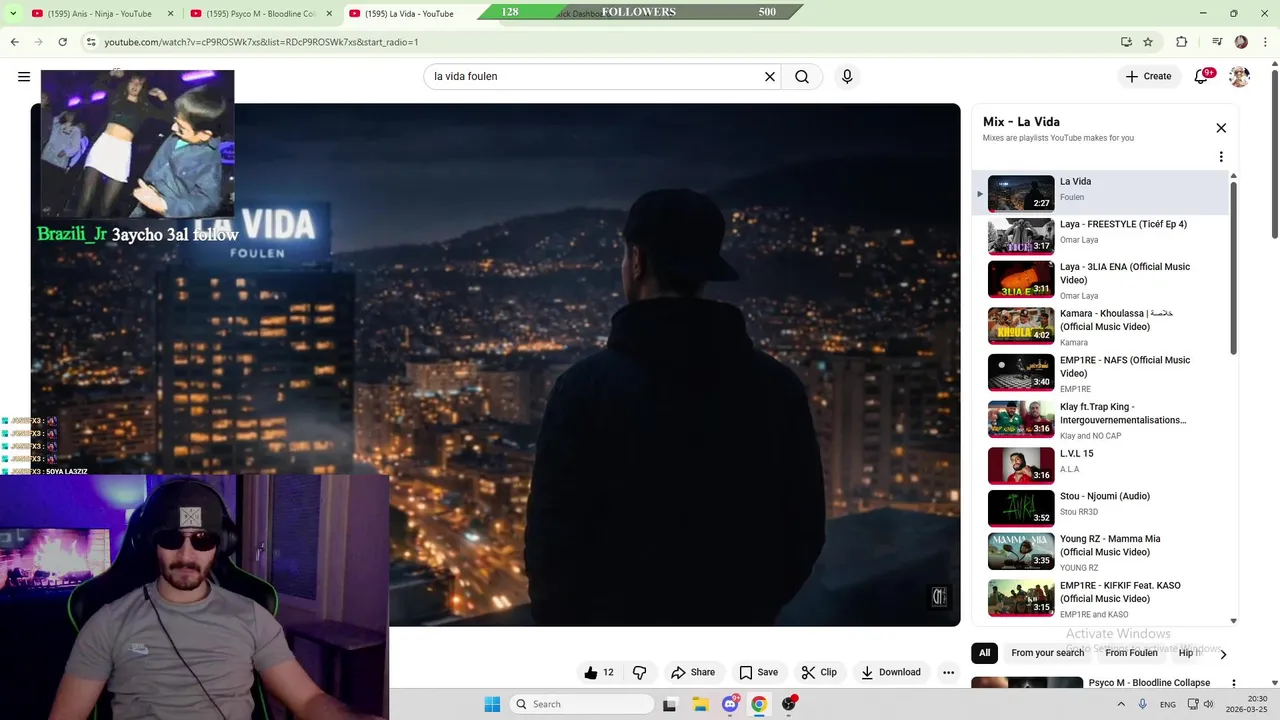Click the Create button

(x=1148, y=76)
